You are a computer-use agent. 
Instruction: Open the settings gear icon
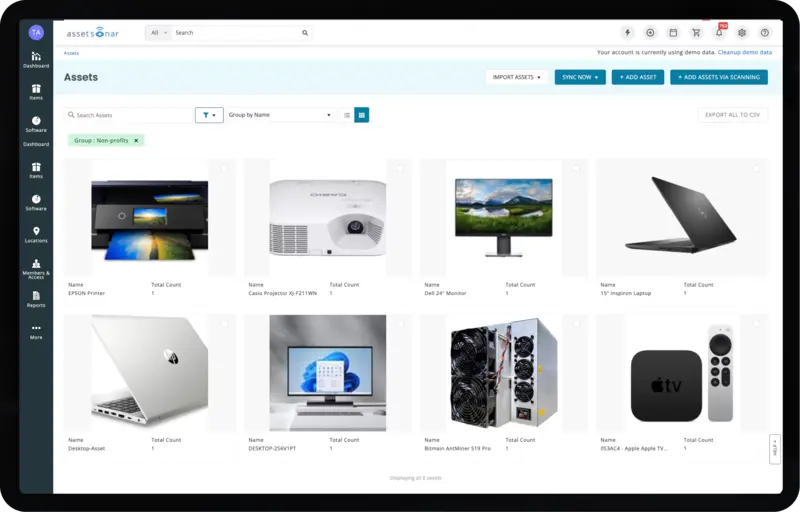coord(742,33)
